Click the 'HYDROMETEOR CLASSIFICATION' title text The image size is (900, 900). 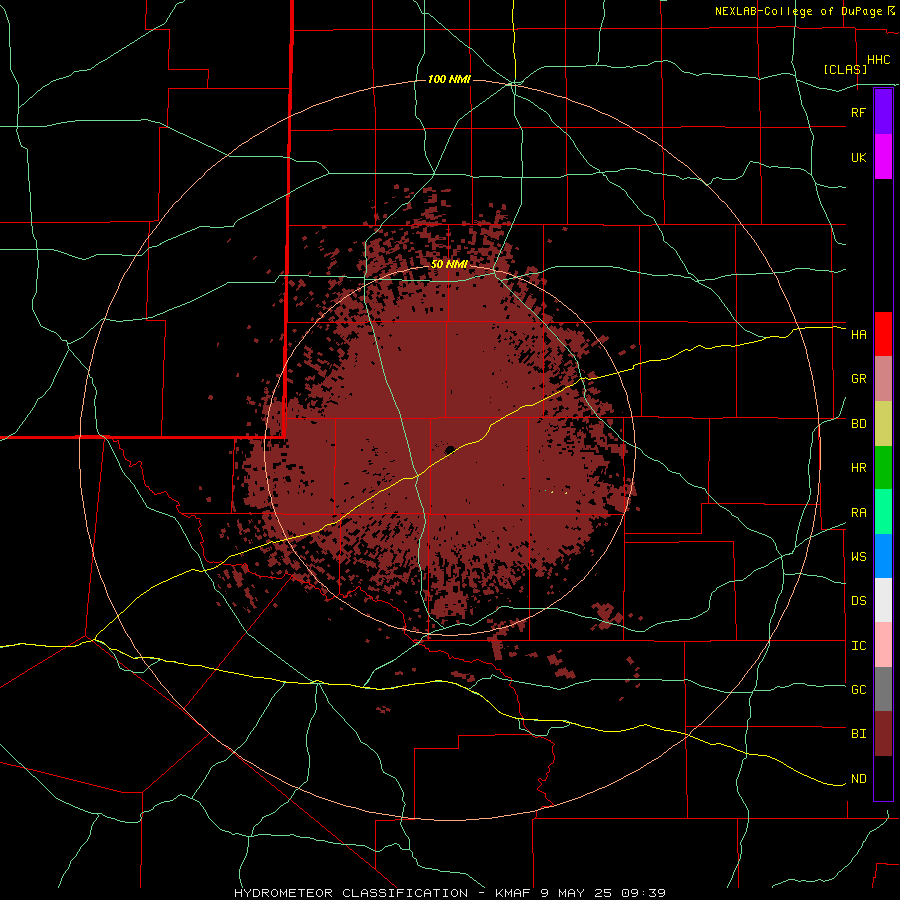(351, 893)
